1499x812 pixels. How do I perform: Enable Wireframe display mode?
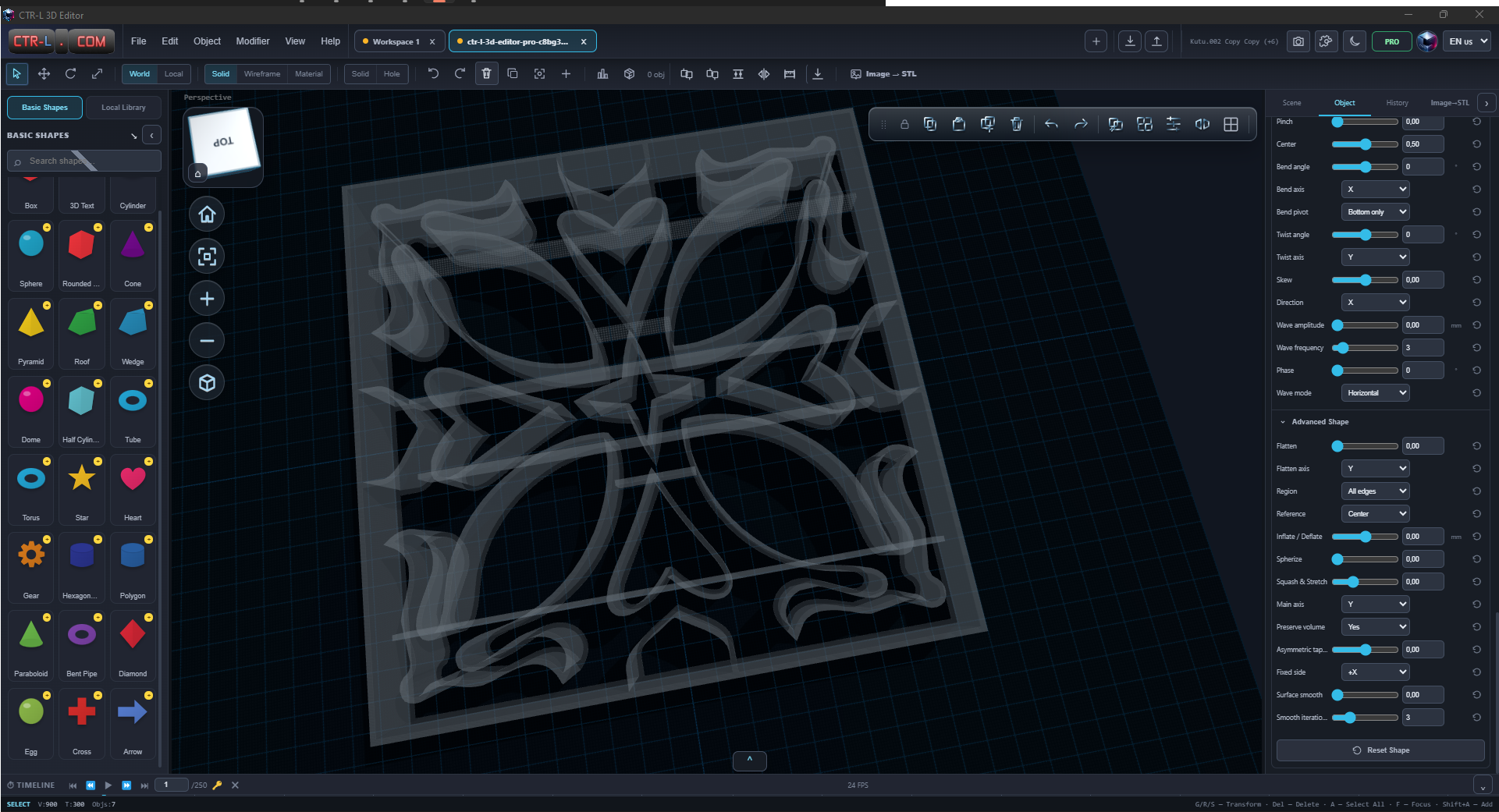(262, 74)
